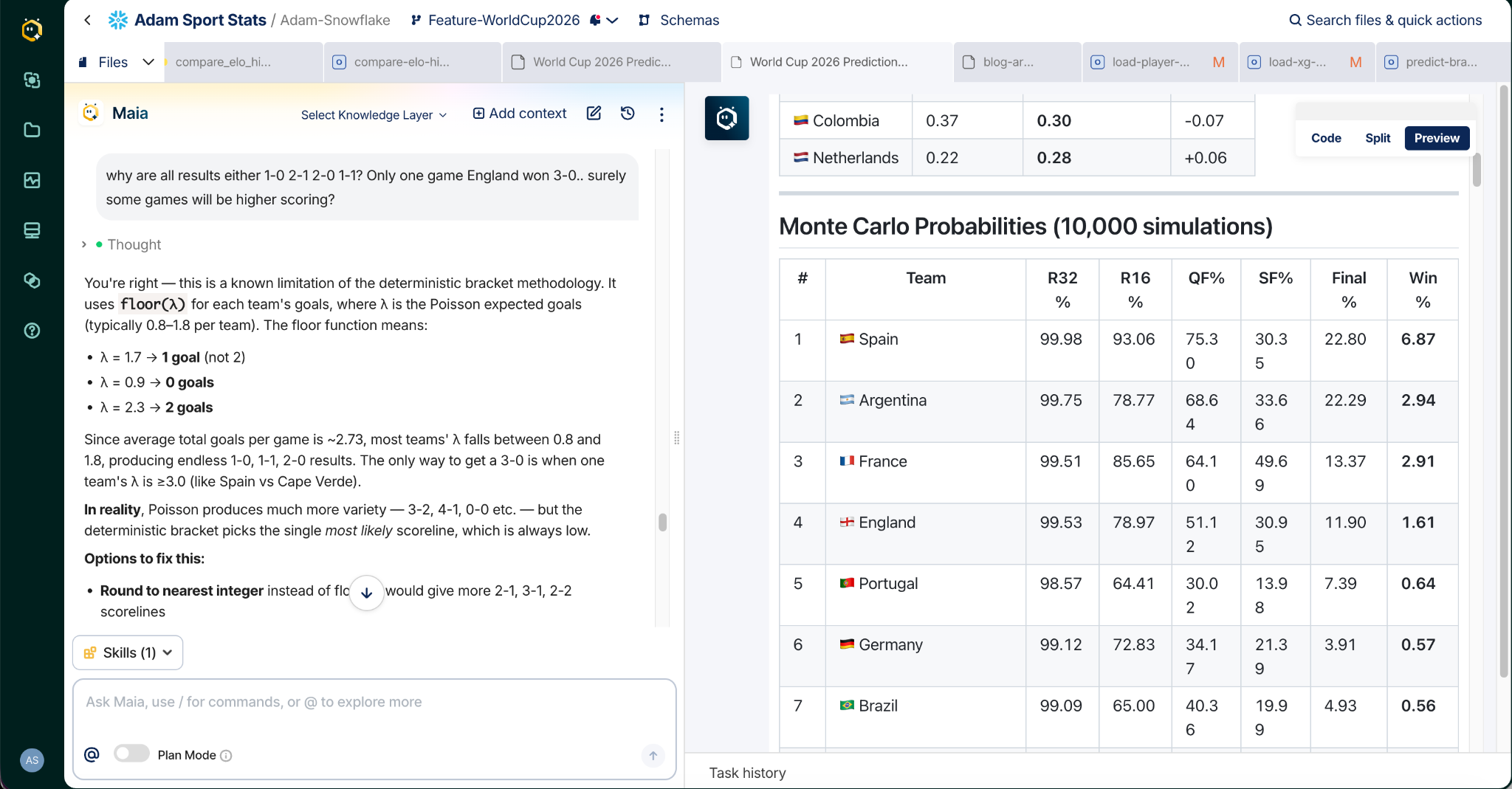The width and height of the screenshot is (1512, 789).
Task: Click the Germany team cell
Action: tap(926, 656)
